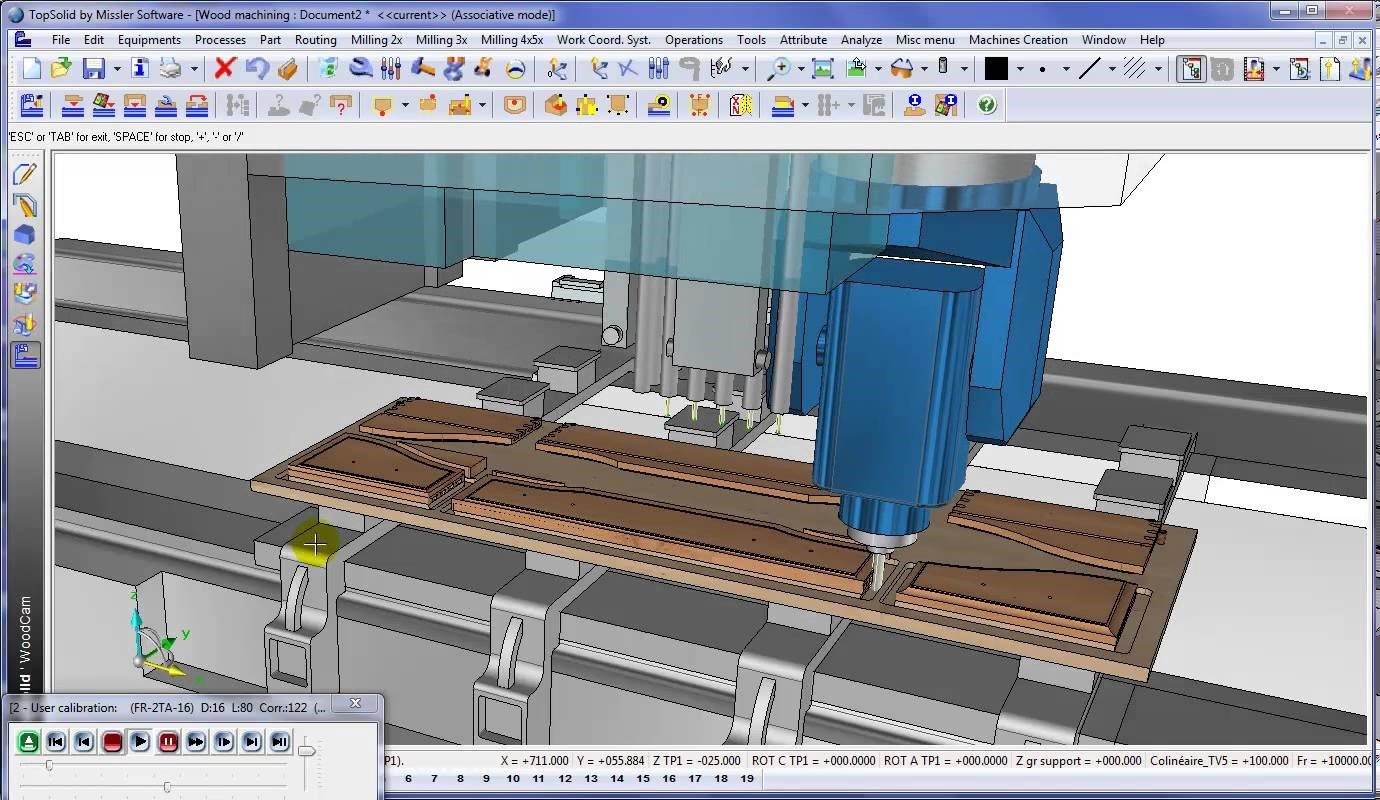Open the Operations menu
Viewport: 1380px width, 800px height.
tap(694, 40)
